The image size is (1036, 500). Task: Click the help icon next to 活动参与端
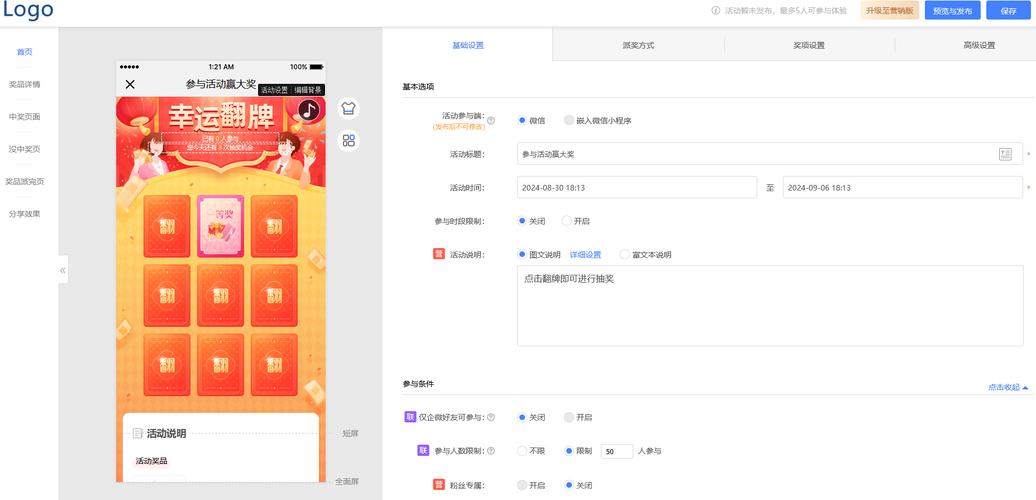pyautogui.click(x=491, y=120)
